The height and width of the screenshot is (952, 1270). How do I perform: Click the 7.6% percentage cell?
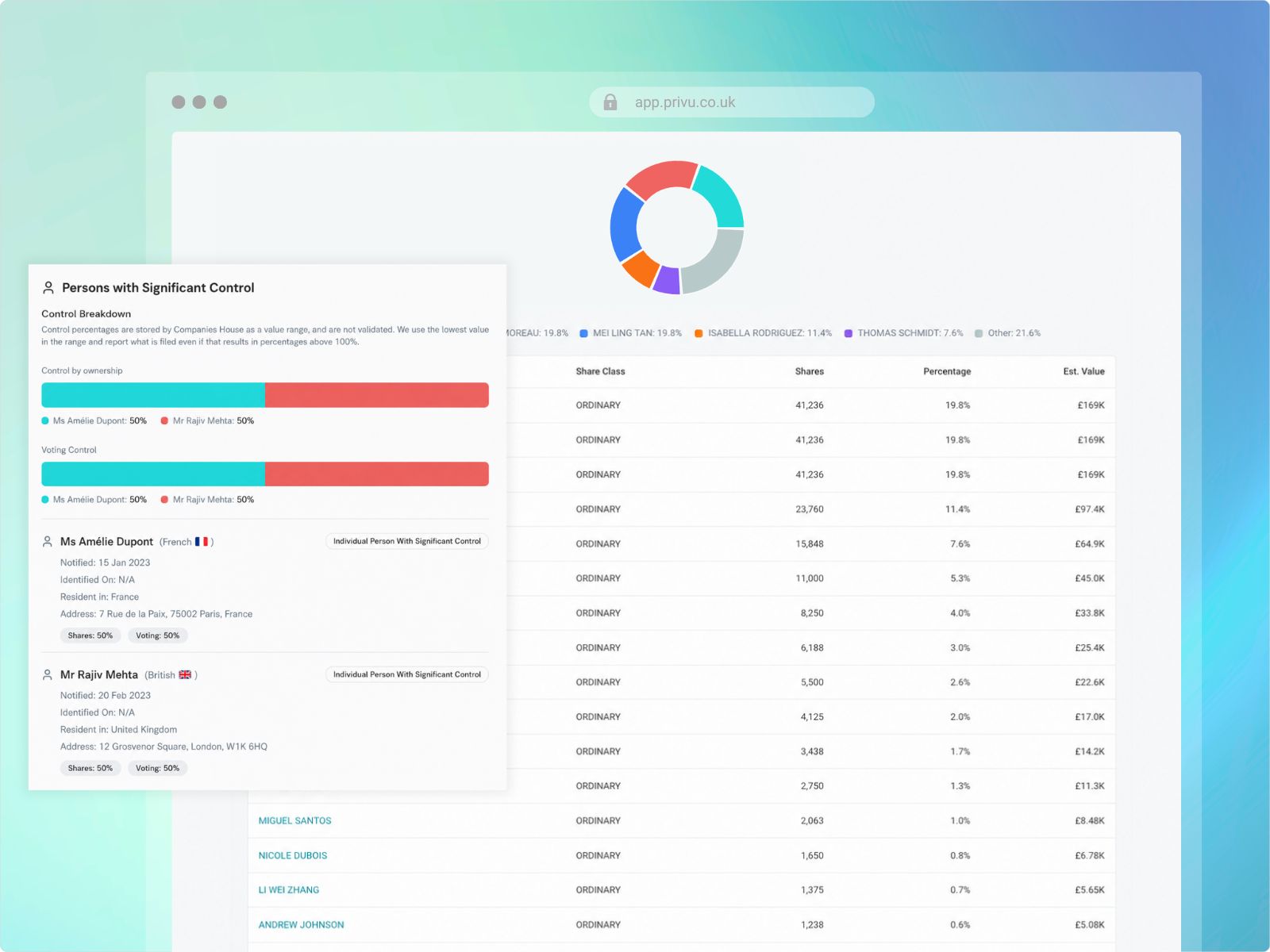pyautogui.click(x=960, y=544)
